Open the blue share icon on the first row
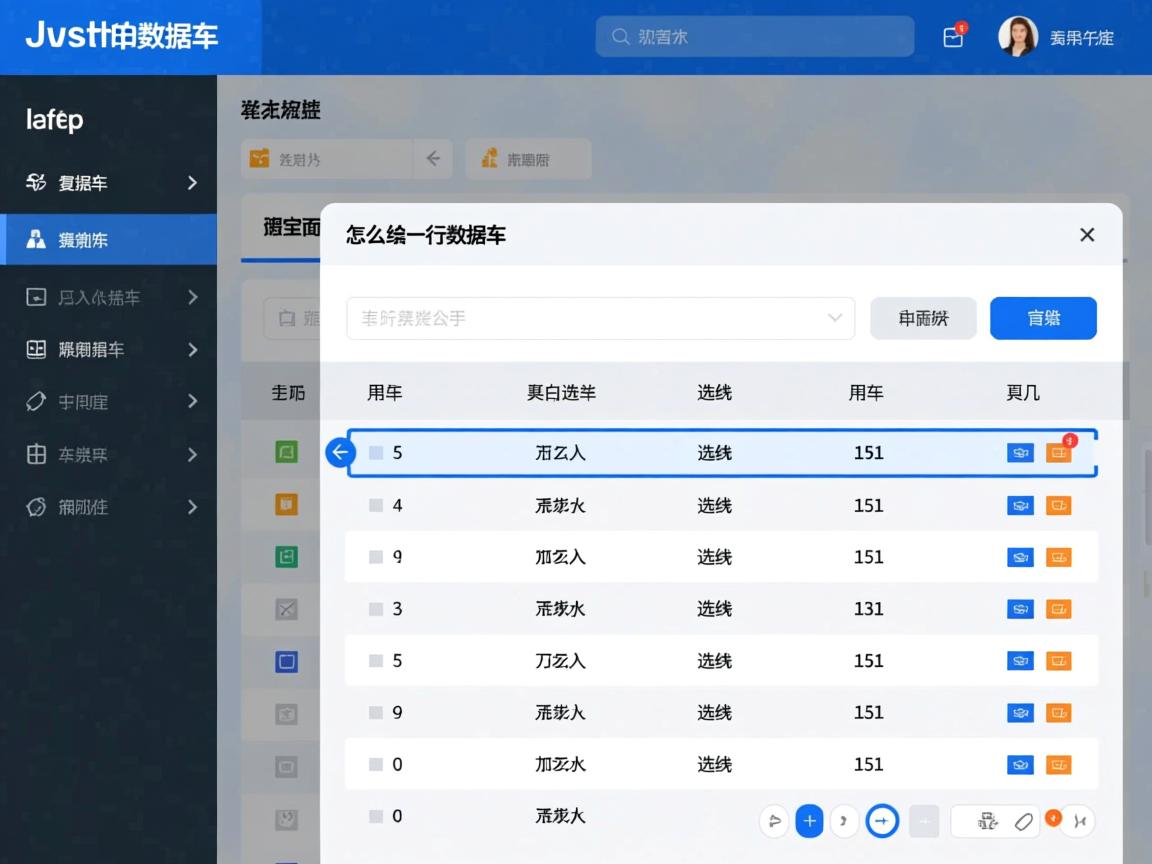This screenshot has height=864, width=1152. [1020, 452]
